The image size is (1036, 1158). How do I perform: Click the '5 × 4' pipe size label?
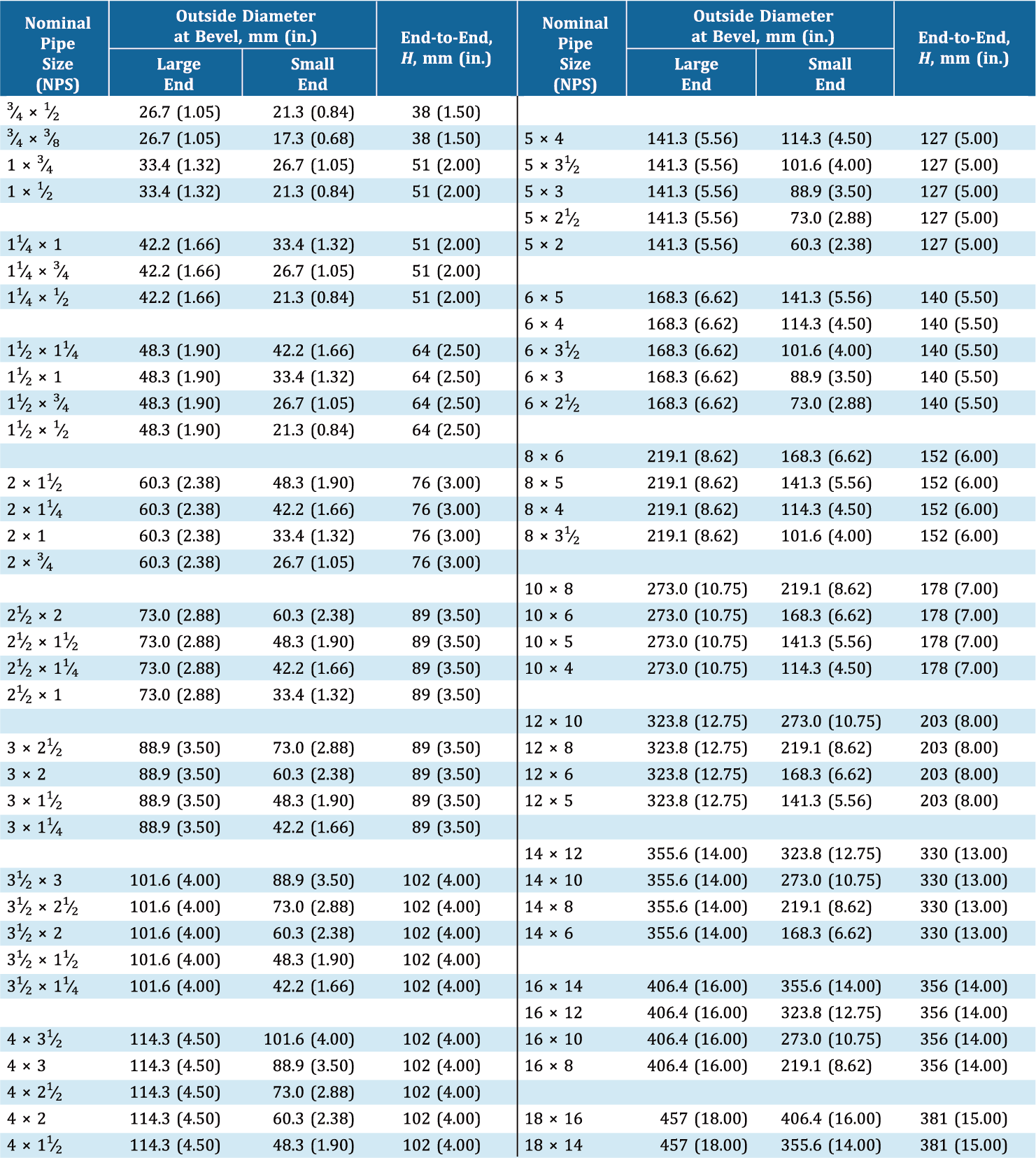(x=544, y=139)
